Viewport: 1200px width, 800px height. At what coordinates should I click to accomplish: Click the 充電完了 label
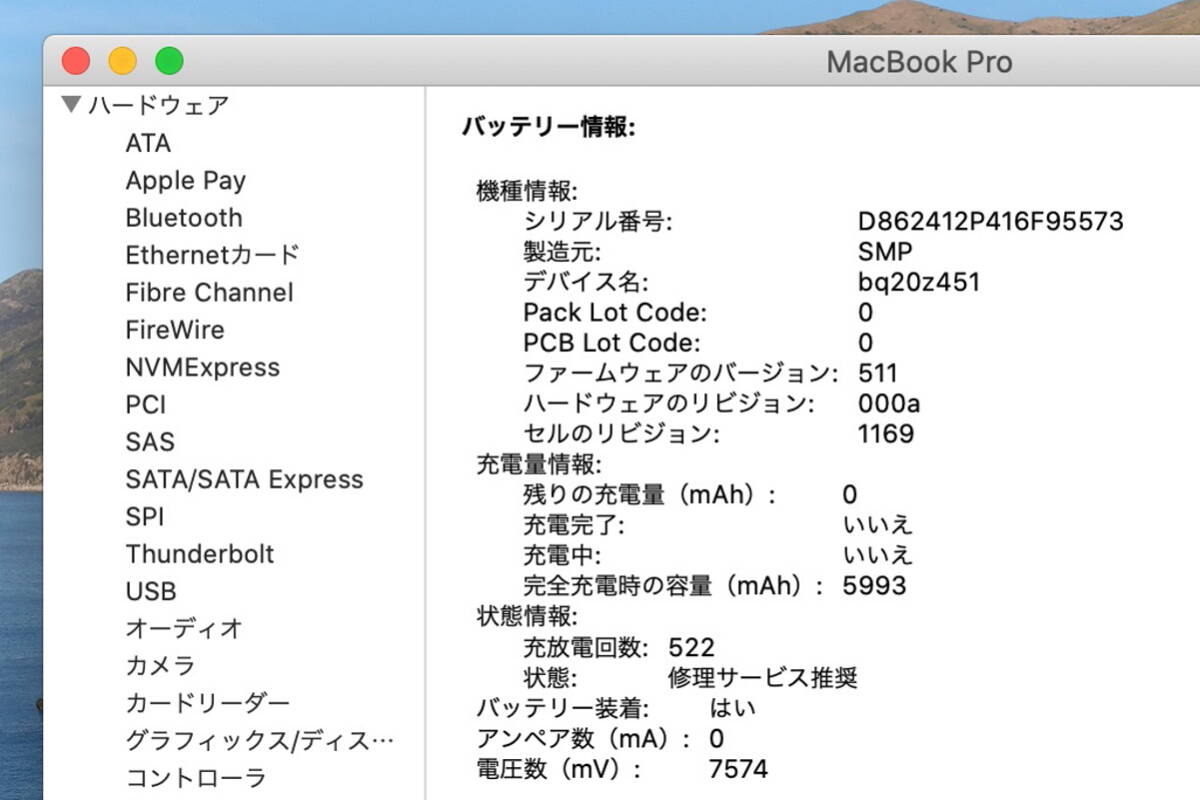coord(573,525)
